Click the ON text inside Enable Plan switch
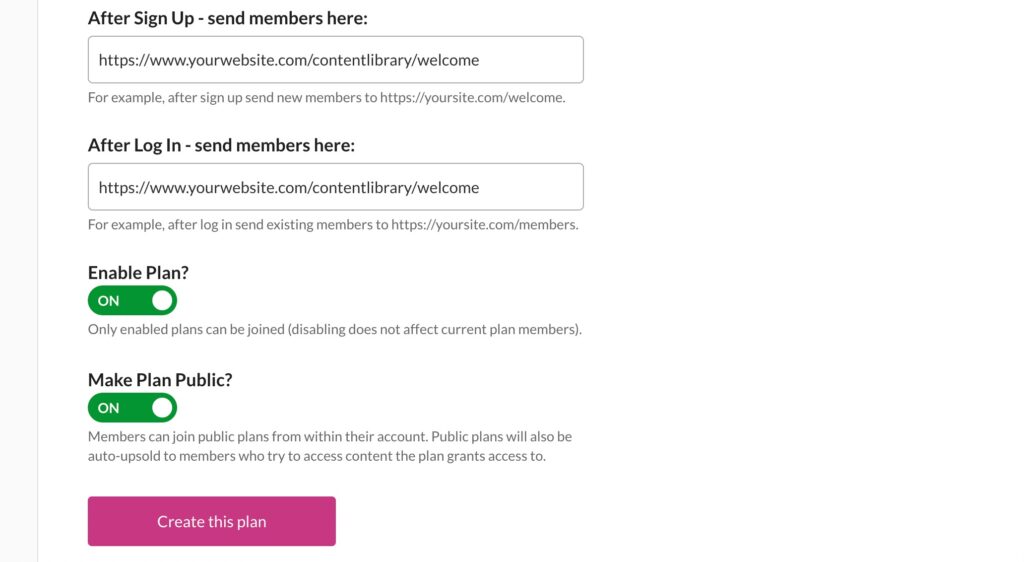Screen dimensions: 1024x562 (x=108, y=301)
